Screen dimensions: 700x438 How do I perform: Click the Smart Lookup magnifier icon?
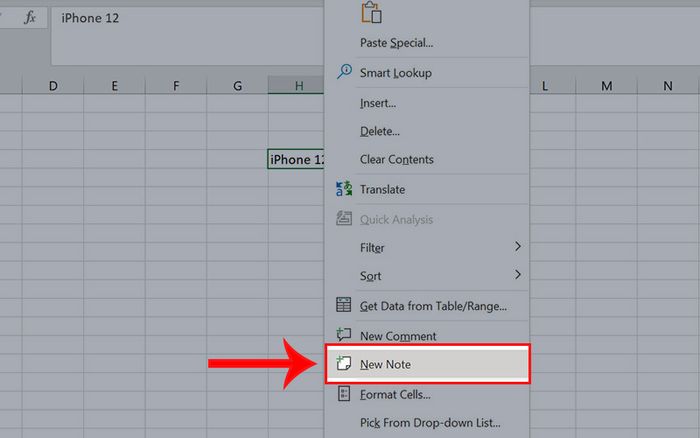click(x=344, y=72)
